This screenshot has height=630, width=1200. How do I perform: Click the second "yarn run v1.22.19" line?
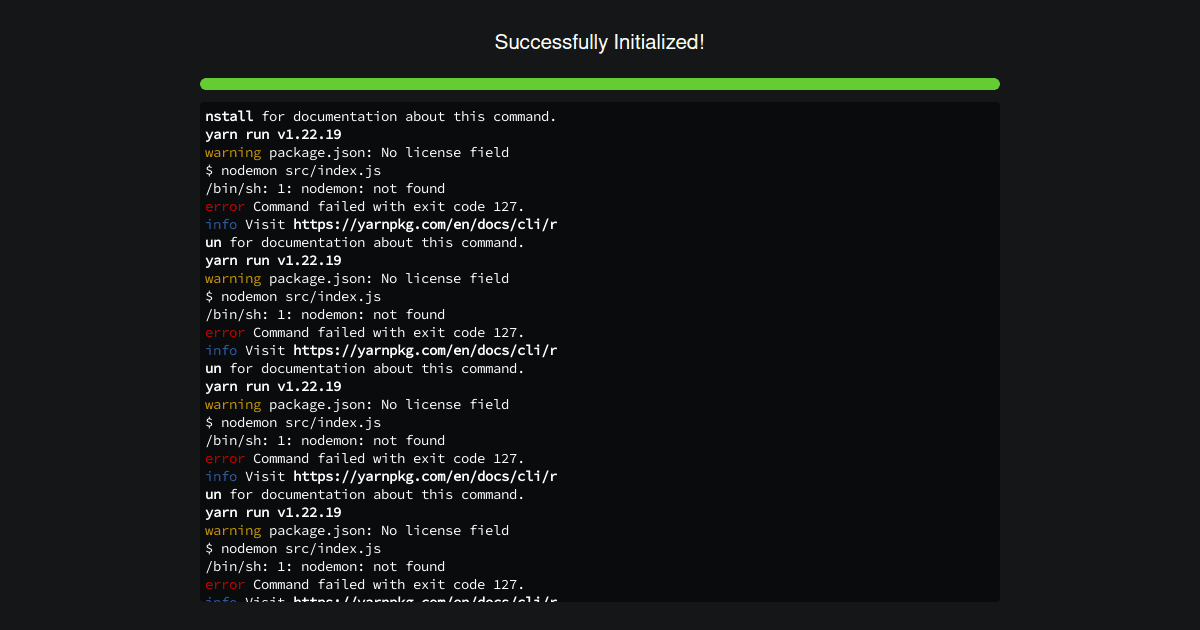pos(273,261)
